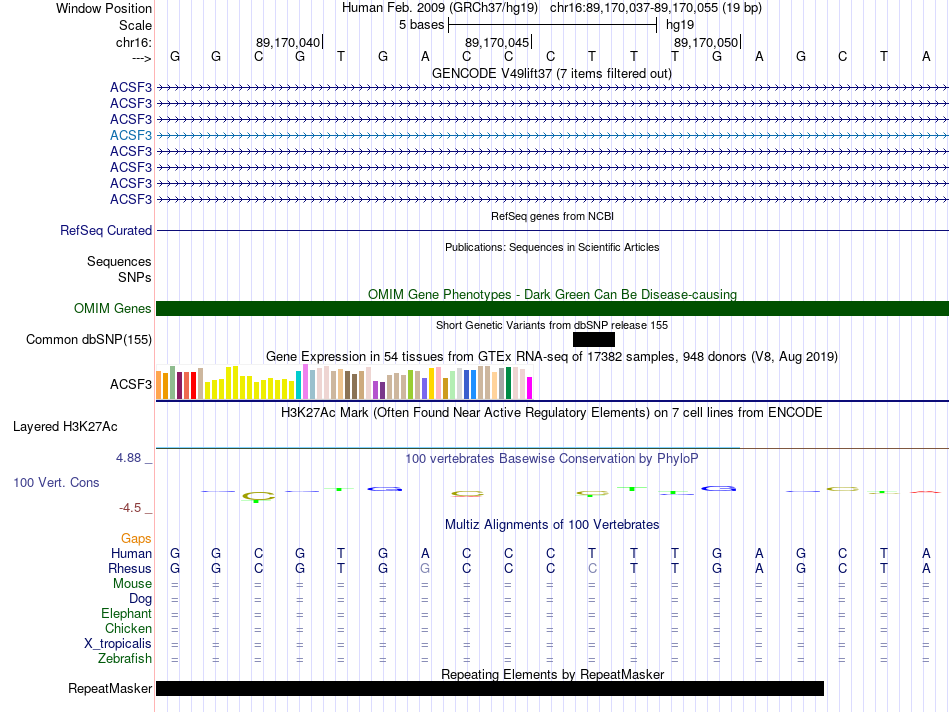Select the dark green OMIM gene bar

552,308
